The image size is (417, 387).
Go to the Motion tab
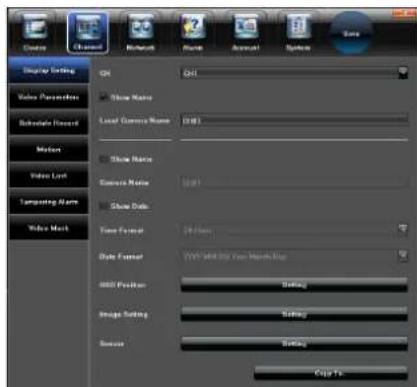coord(49,149)
